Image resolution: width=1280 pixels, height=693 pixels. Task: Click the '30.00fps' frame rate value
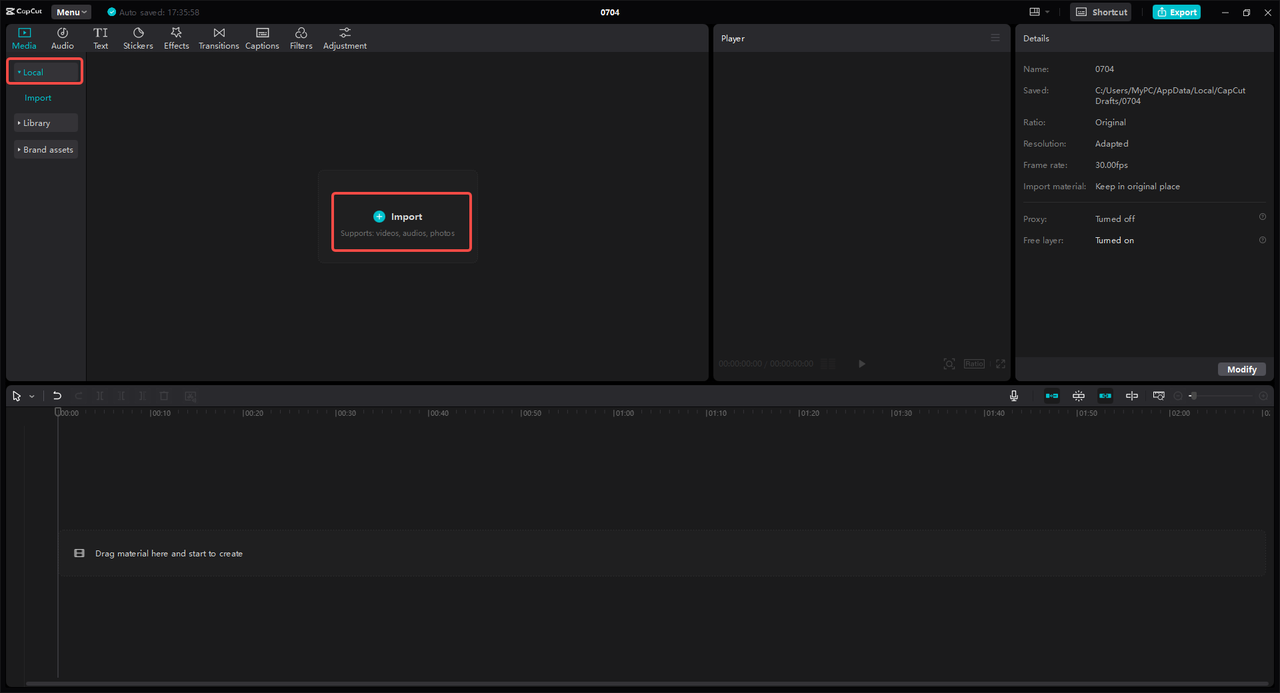[1111, 165]
